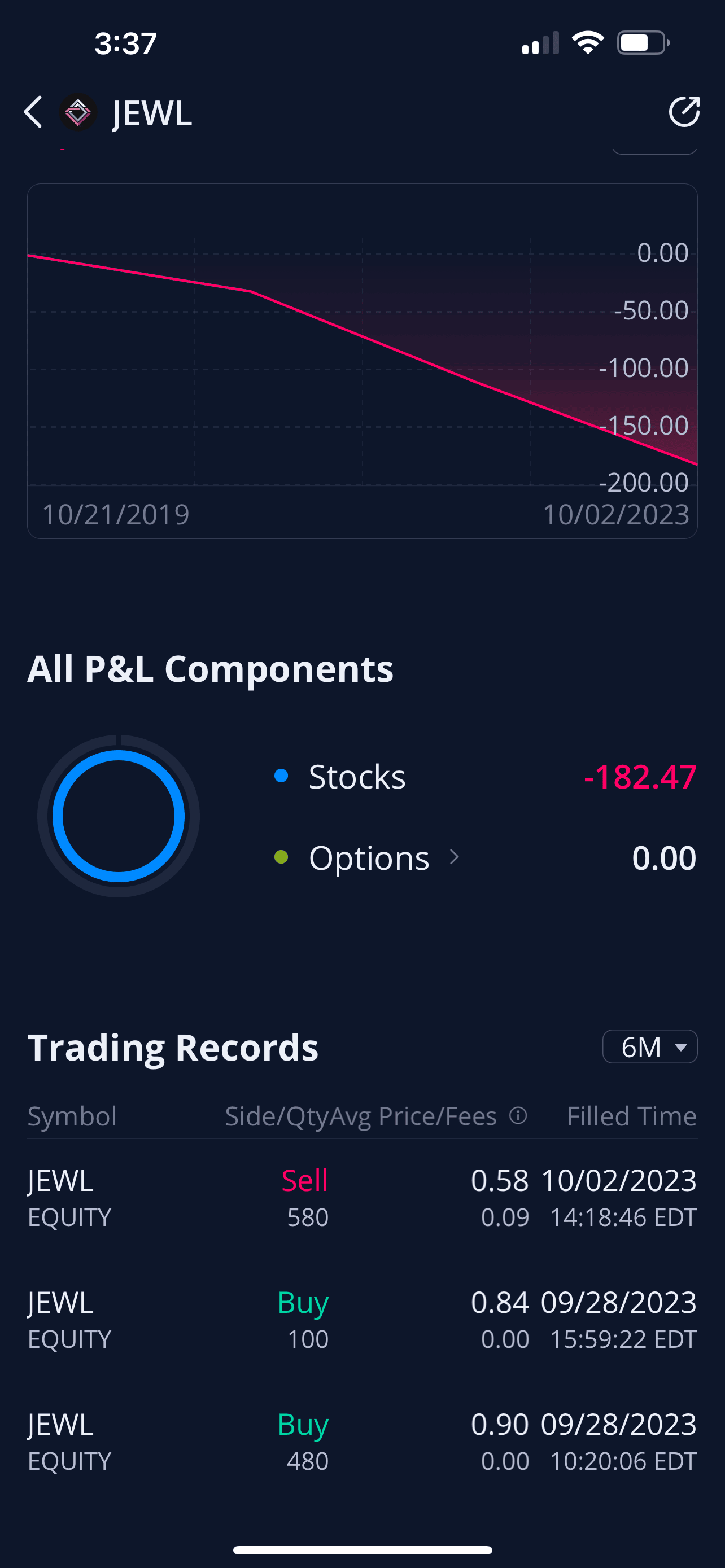
Task: Tap the JEWL ticker logo icon
Action: pyautogui.click(x=78, y=113)
